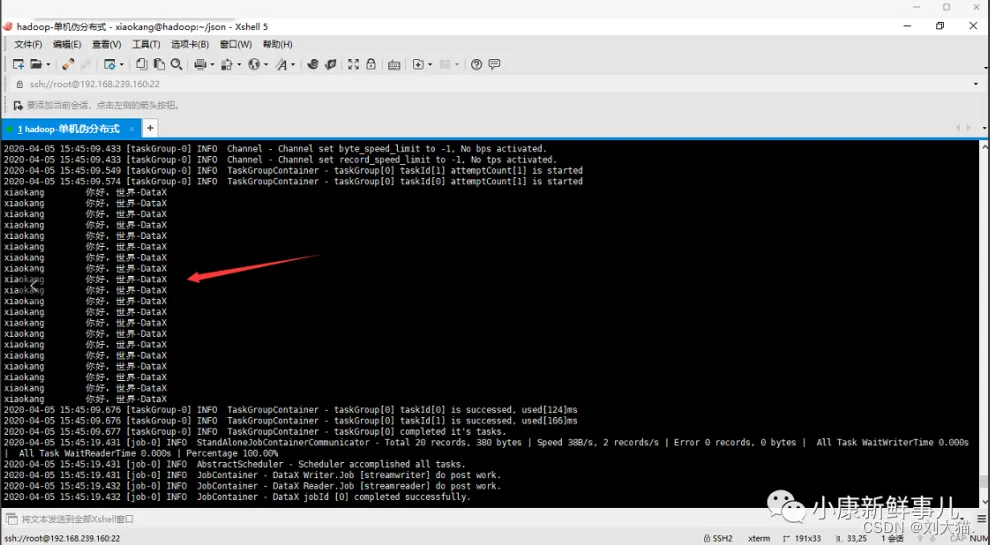Click the Disconnect toolbar icon

click(x=68, y=64)
